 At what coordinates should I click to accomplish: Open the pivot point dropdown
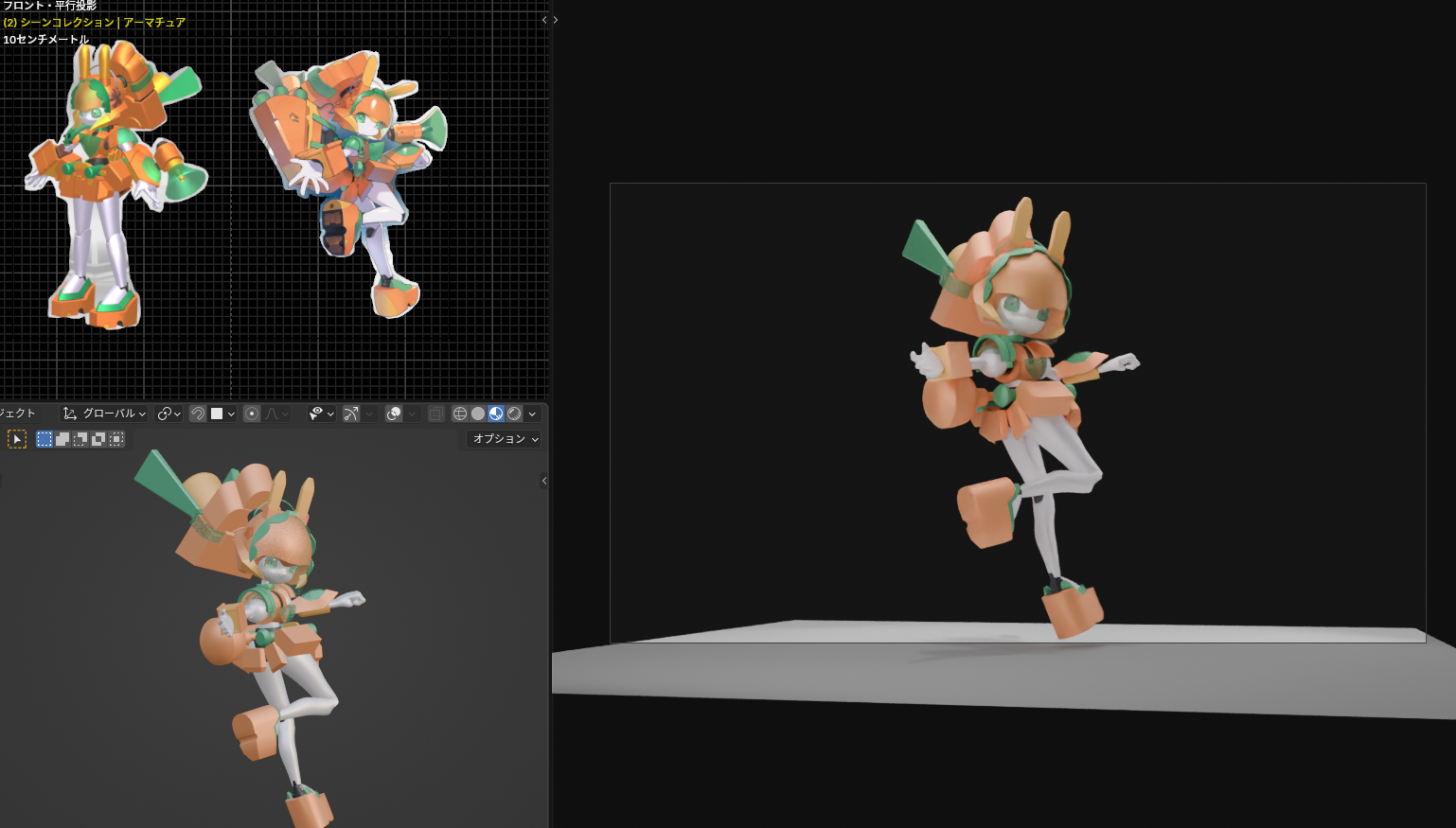point(169,414)
